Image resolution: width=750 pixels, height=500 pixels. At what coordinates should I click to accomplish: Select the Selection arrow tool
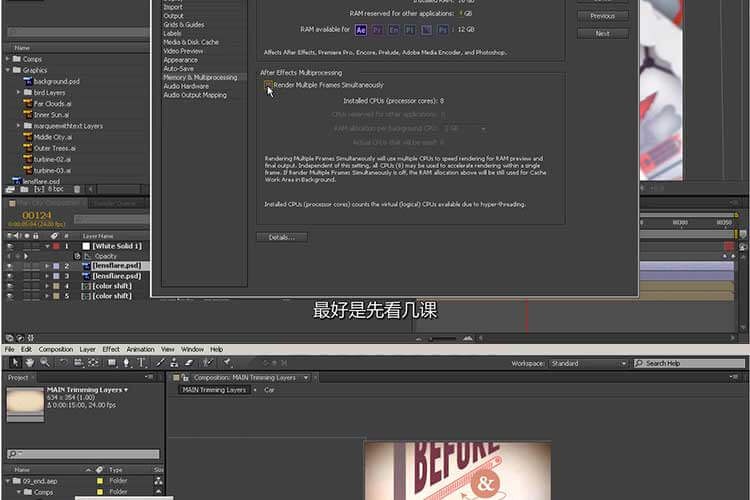click(15, 363)
